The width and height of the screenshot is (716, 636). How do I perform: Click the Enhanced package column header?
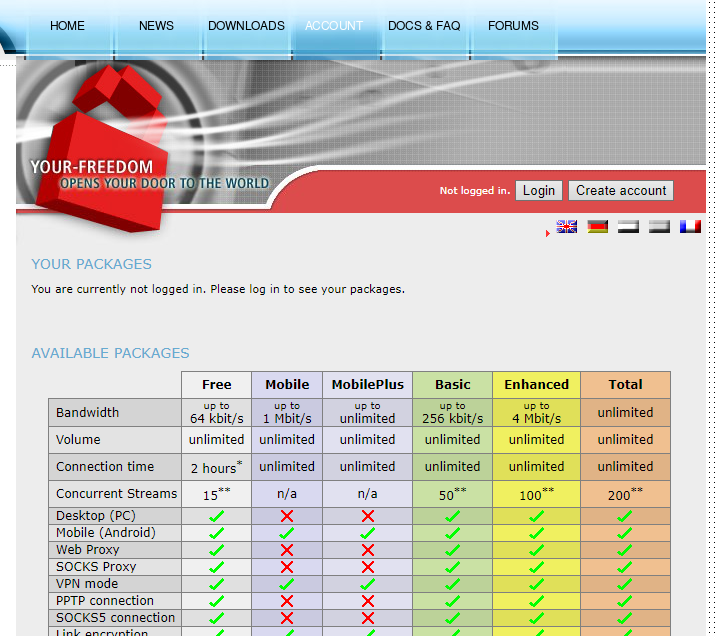pyautogui.click(x=537, y=384)
